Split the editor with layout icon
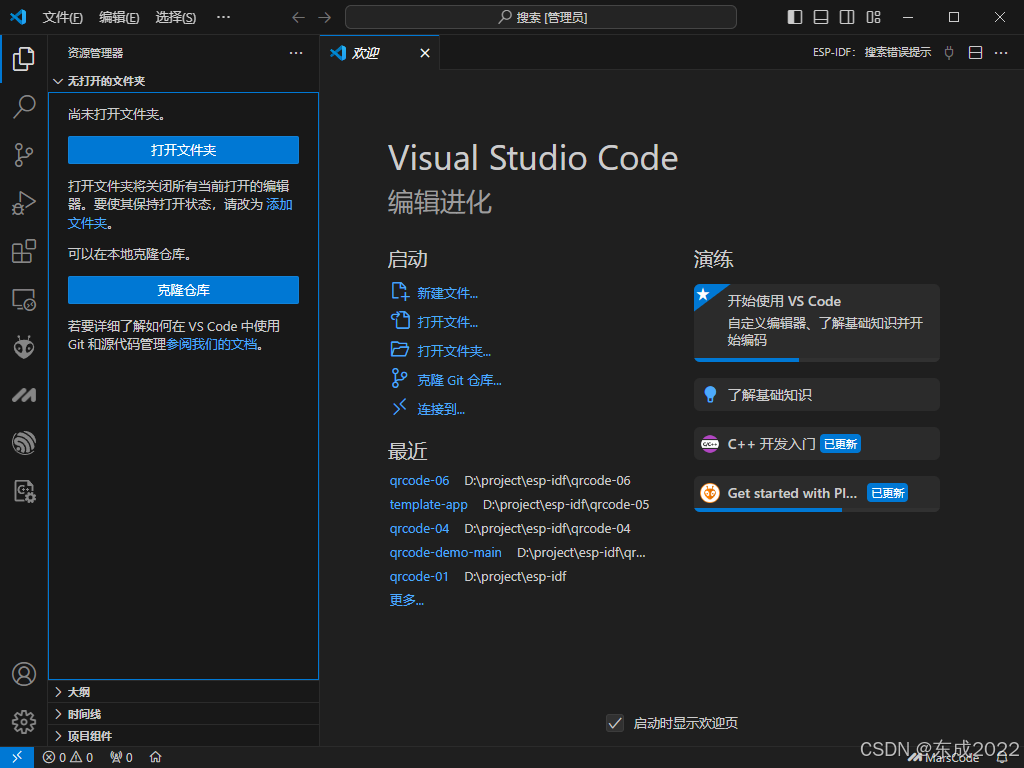Viewport: 1024px width, 768px height. pos(975,53)
